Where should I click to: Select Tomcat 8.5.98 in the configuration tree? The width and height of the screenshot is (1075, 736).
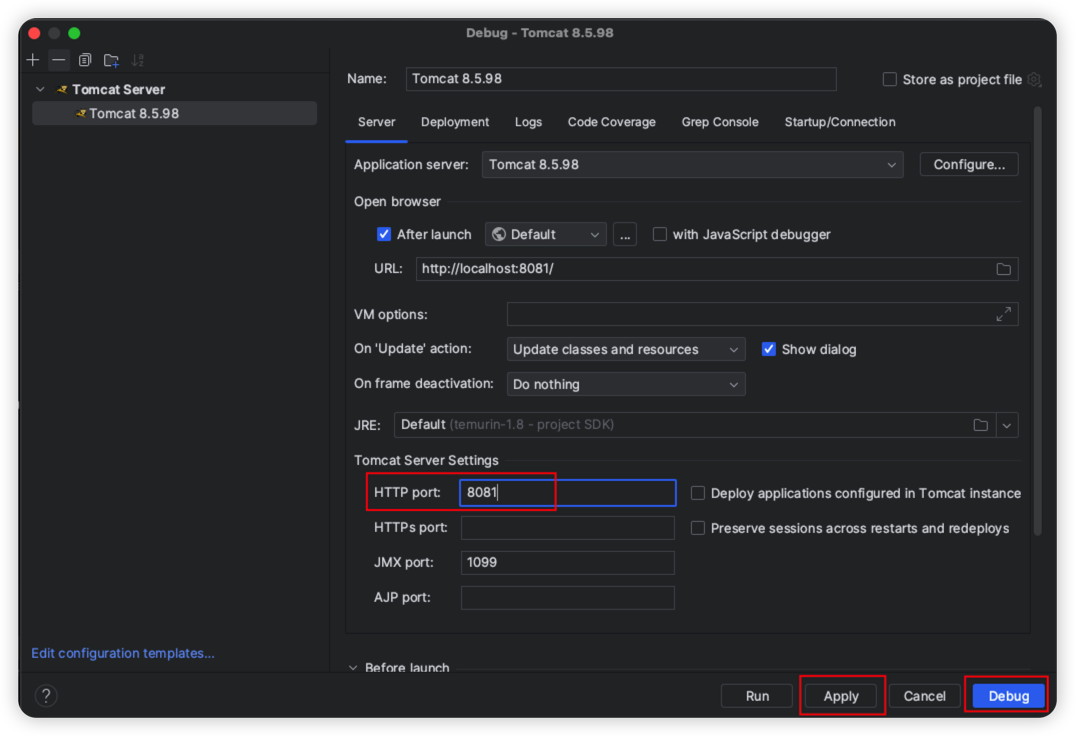pos(174,114)
